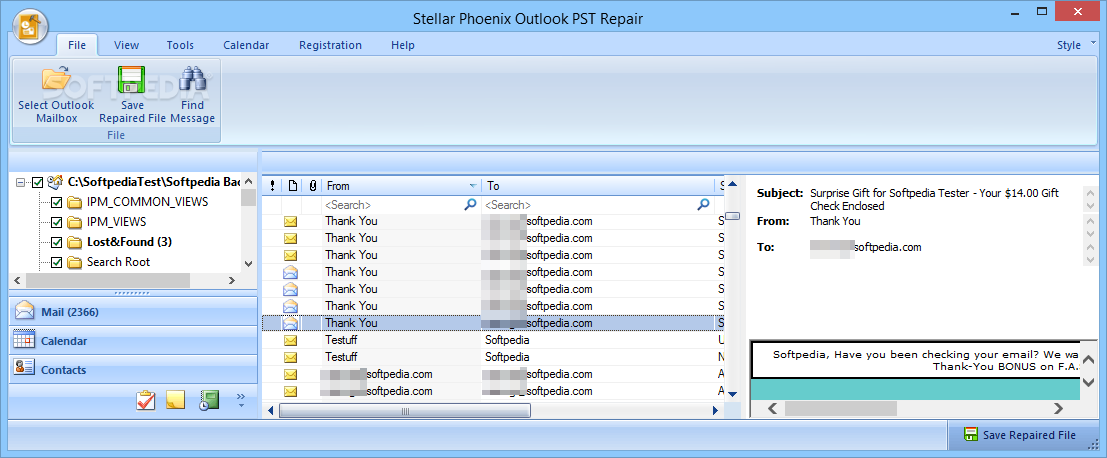Open the Notes yellow sticky icon
The height and width of the screenshot is (458, 1107).
[175, 400]
